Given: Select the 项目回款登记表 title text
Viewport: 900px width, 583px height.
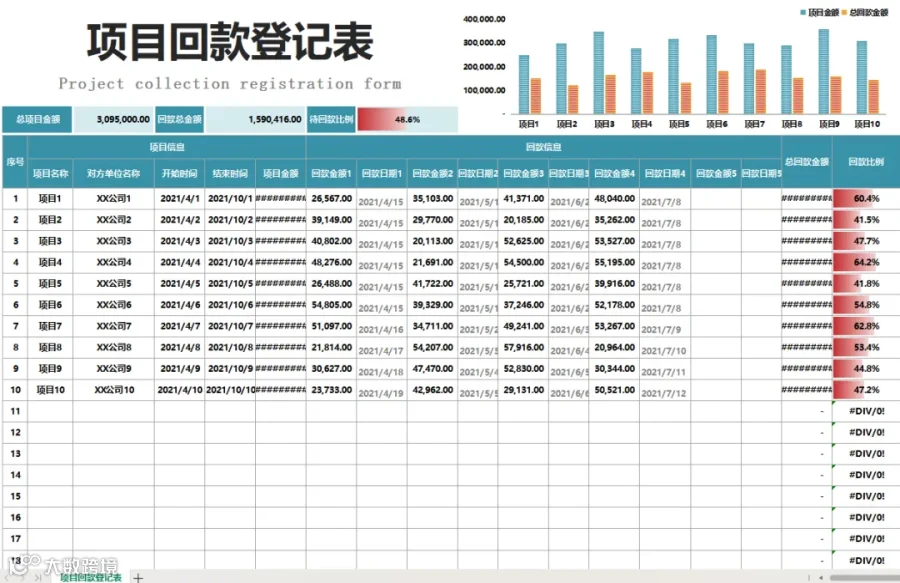Looking at the screenshot, I should (230, 42).
